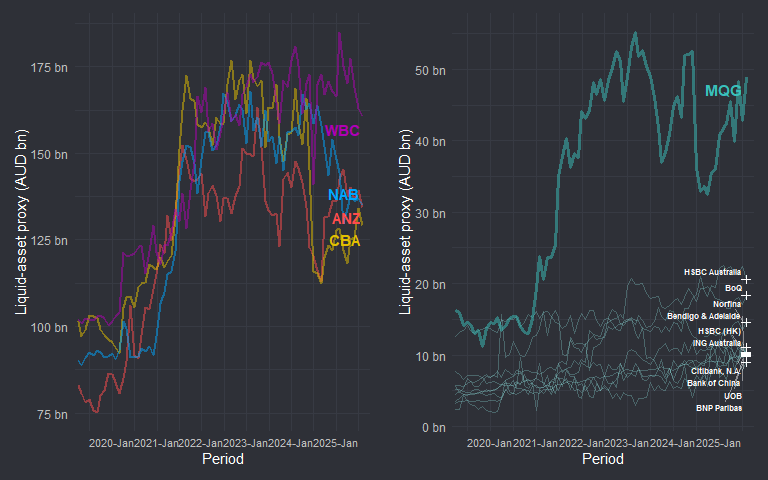This screenshot has width=768, height=480.
Task: Click the red ANZ series label
Action: [346, 219]
